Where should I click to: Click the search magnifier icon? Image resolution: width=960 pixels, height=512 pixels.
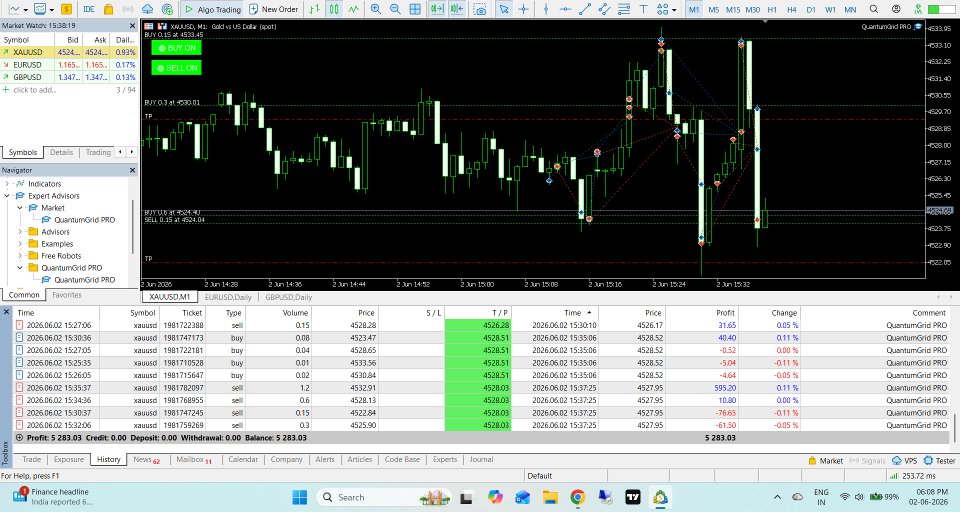click(x=874, y=9)
